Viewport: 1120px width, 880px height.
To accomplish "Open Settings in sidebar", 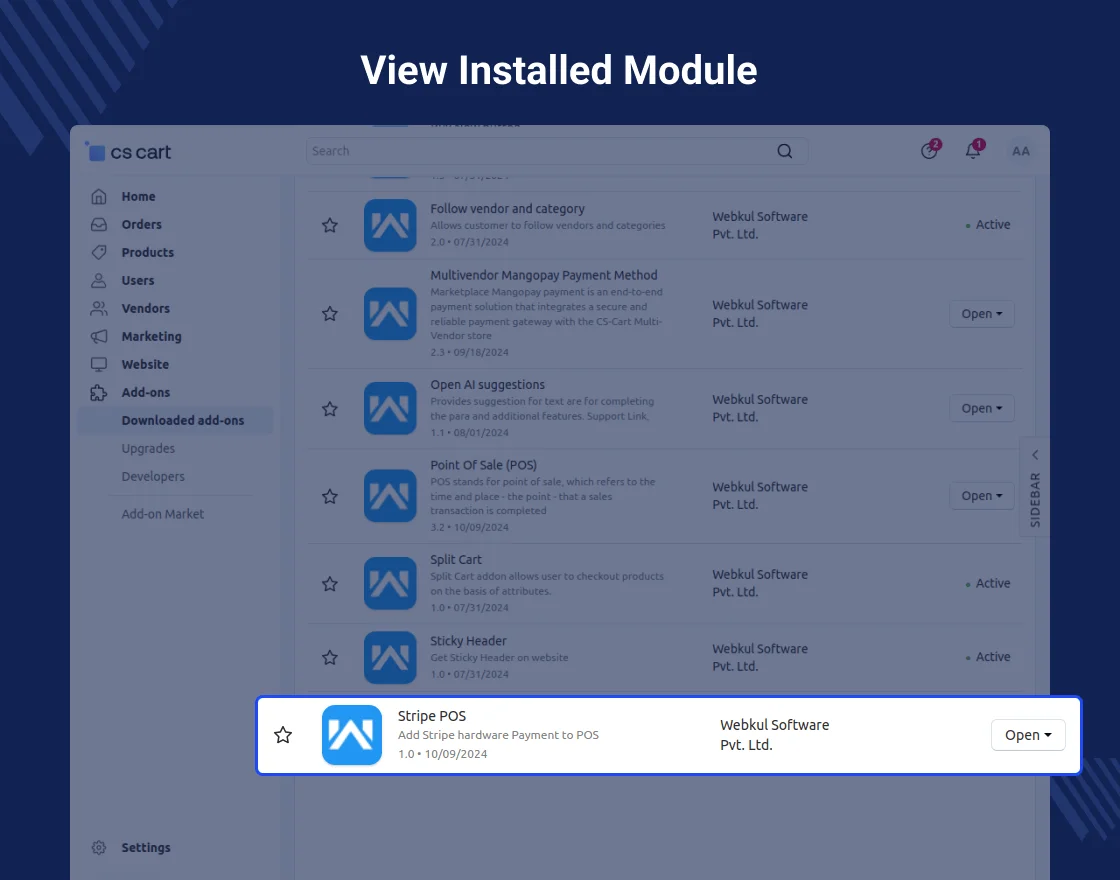I will coord(146,847).
